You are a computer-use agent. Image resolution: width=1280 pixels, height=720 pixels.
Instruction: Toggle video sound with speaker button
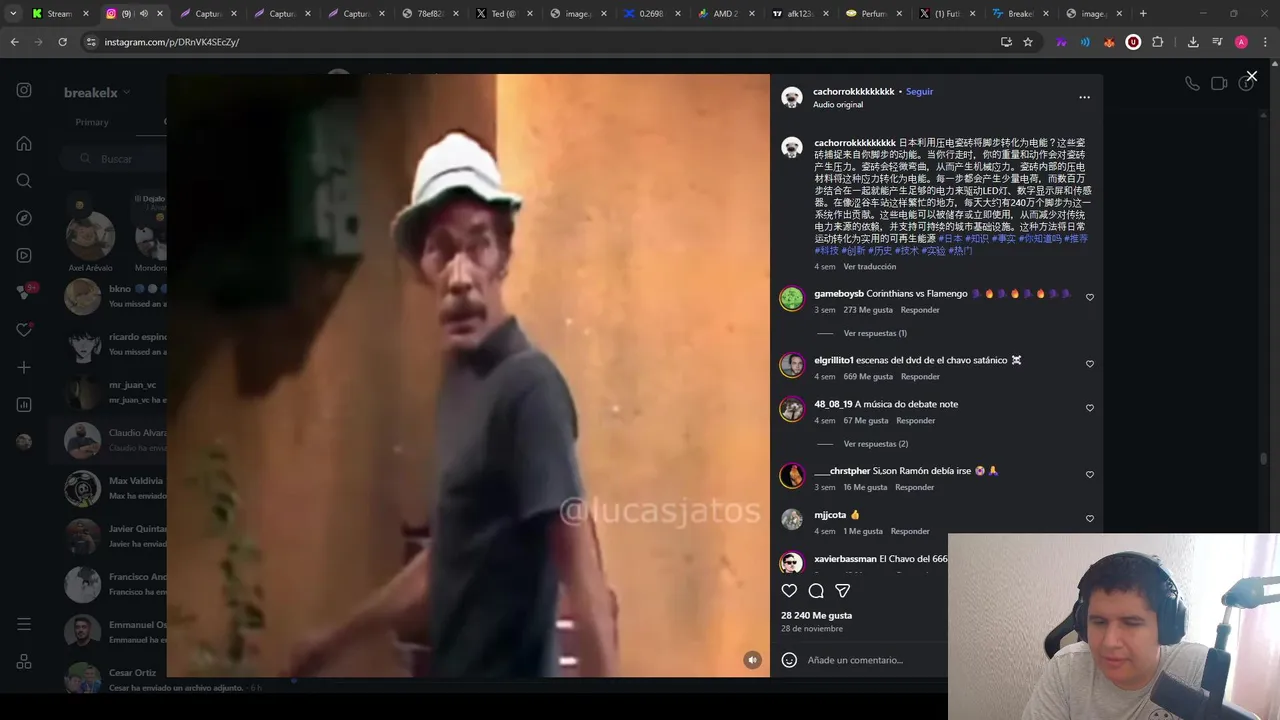tap(753, 660)
